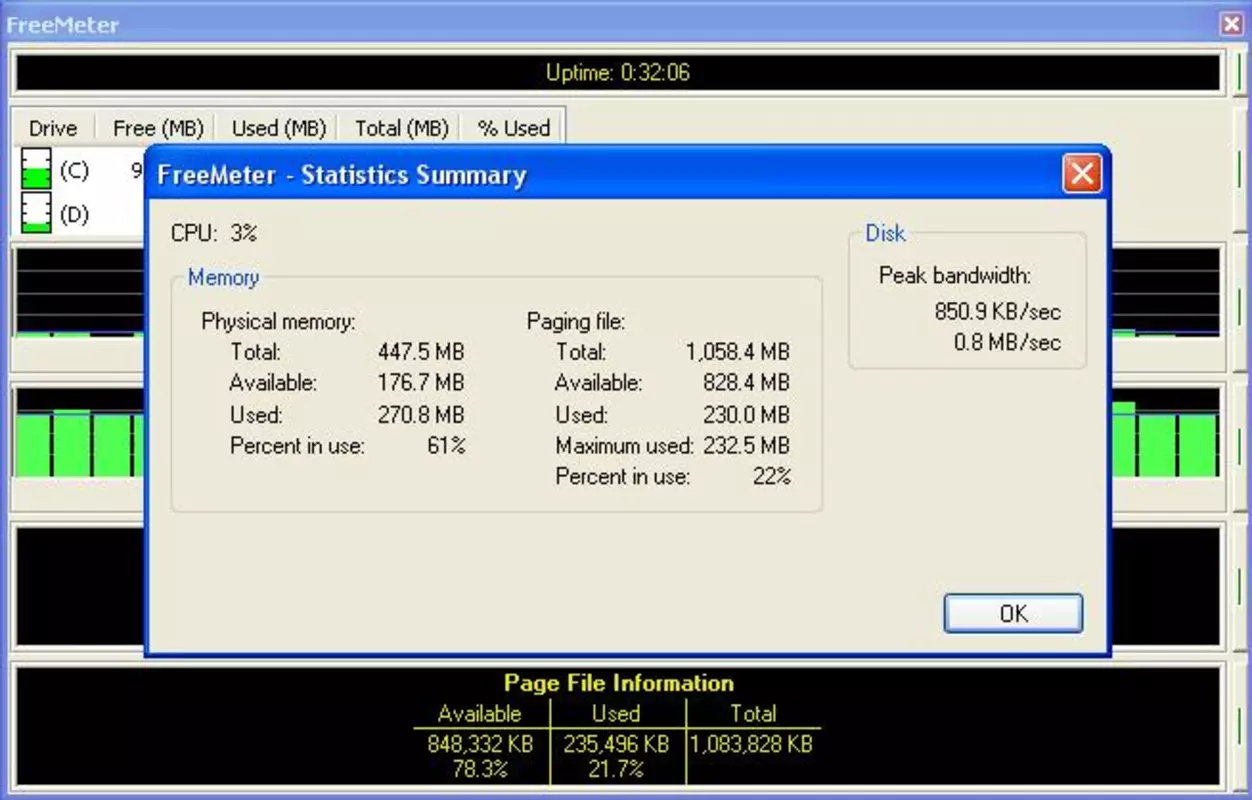The height and width of the screenshot is (800, 1252).
Task: Click the 850.9 KB/sec peak bandwidth value
Action: pyautogui.click(x=998, y=311)
